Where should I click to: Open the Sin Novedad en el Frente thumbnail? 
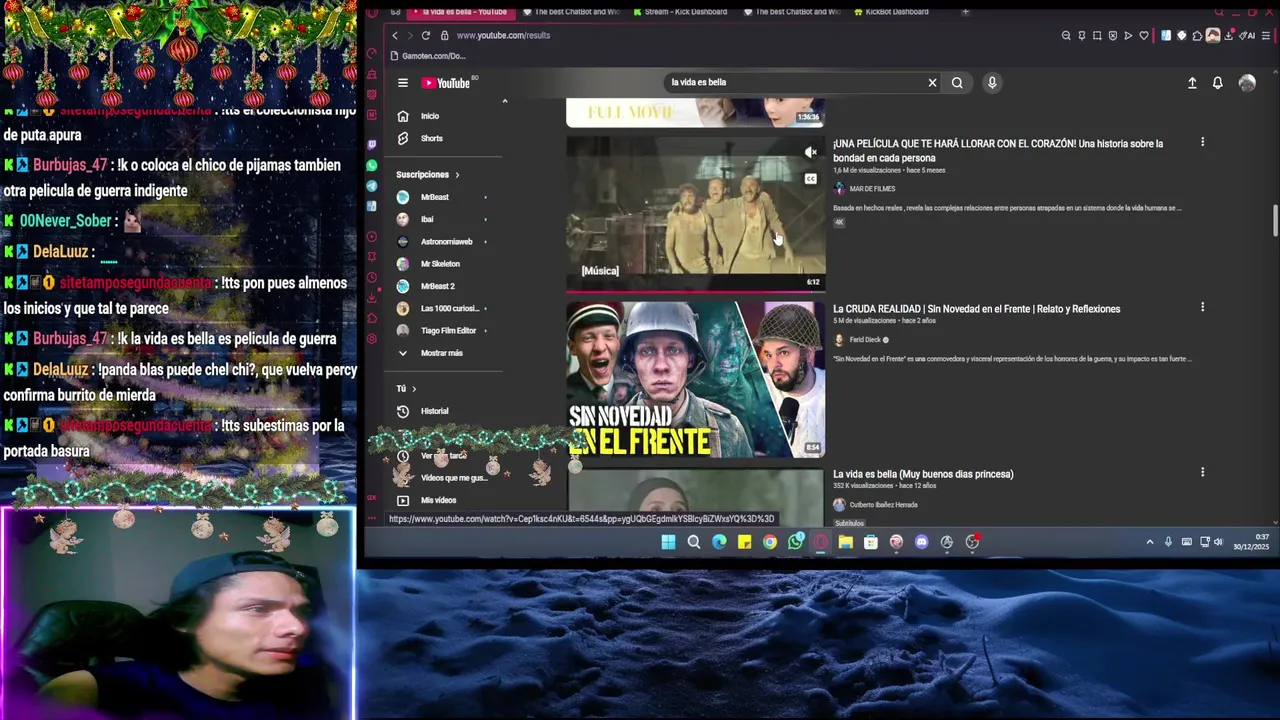695,380
